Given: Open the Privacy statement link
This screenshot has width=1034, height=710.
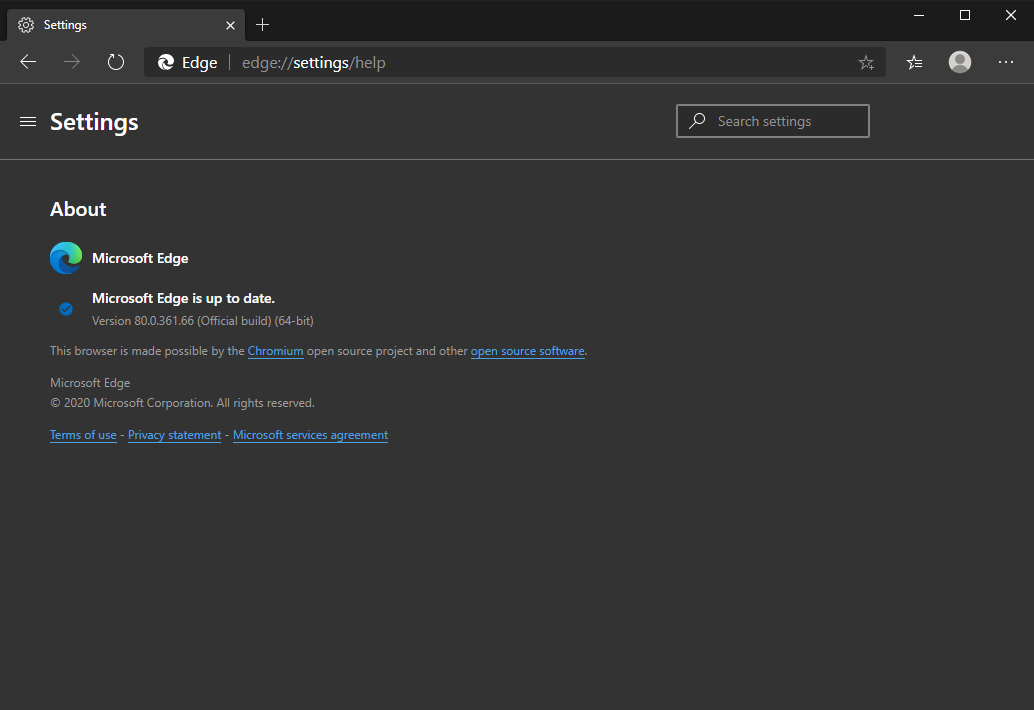Looking at the screenshot, I should point(175,435).
